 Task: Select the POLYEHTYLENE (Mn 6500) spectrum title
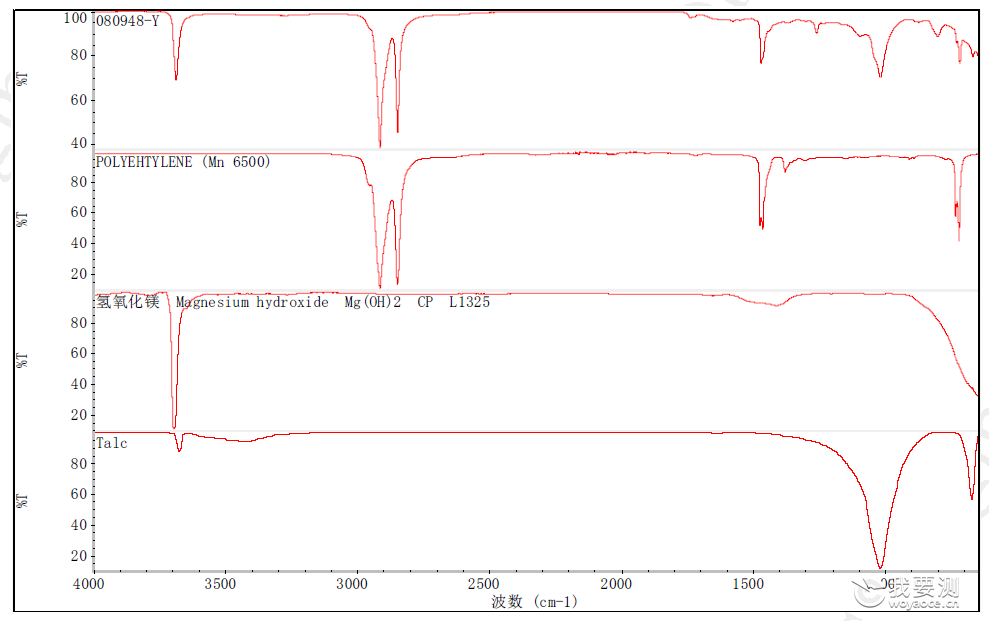pos(183,162)
